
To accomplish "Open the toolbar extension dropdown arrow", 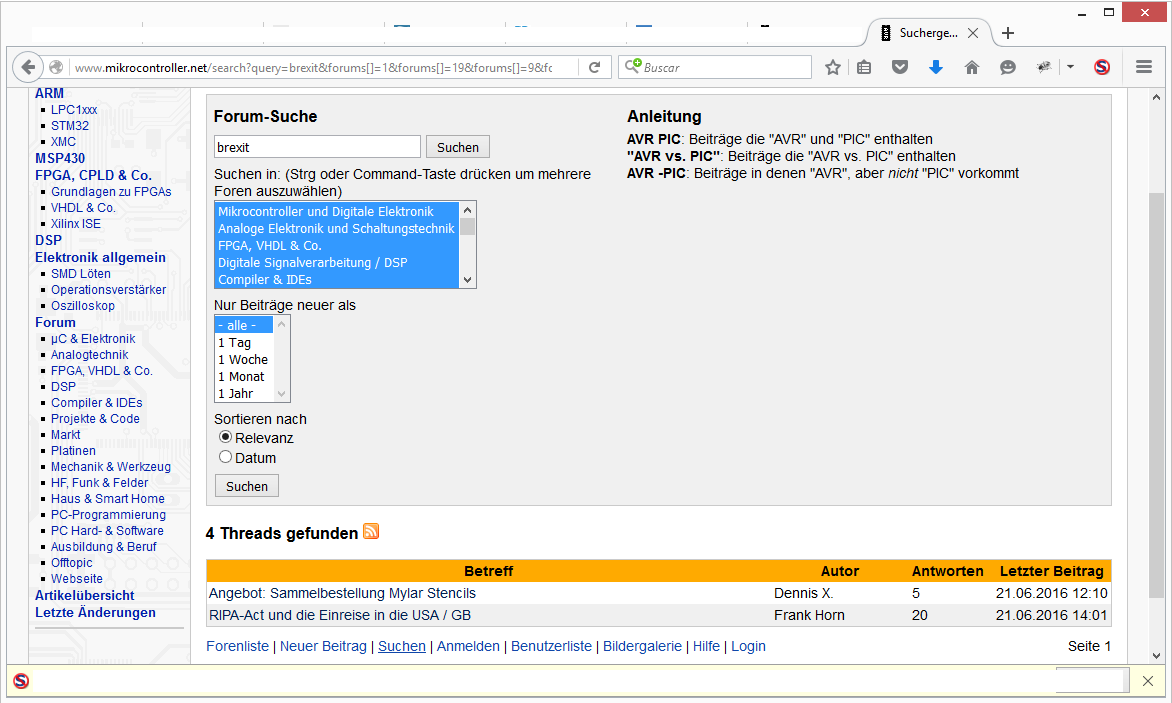I will (1070, 67).
